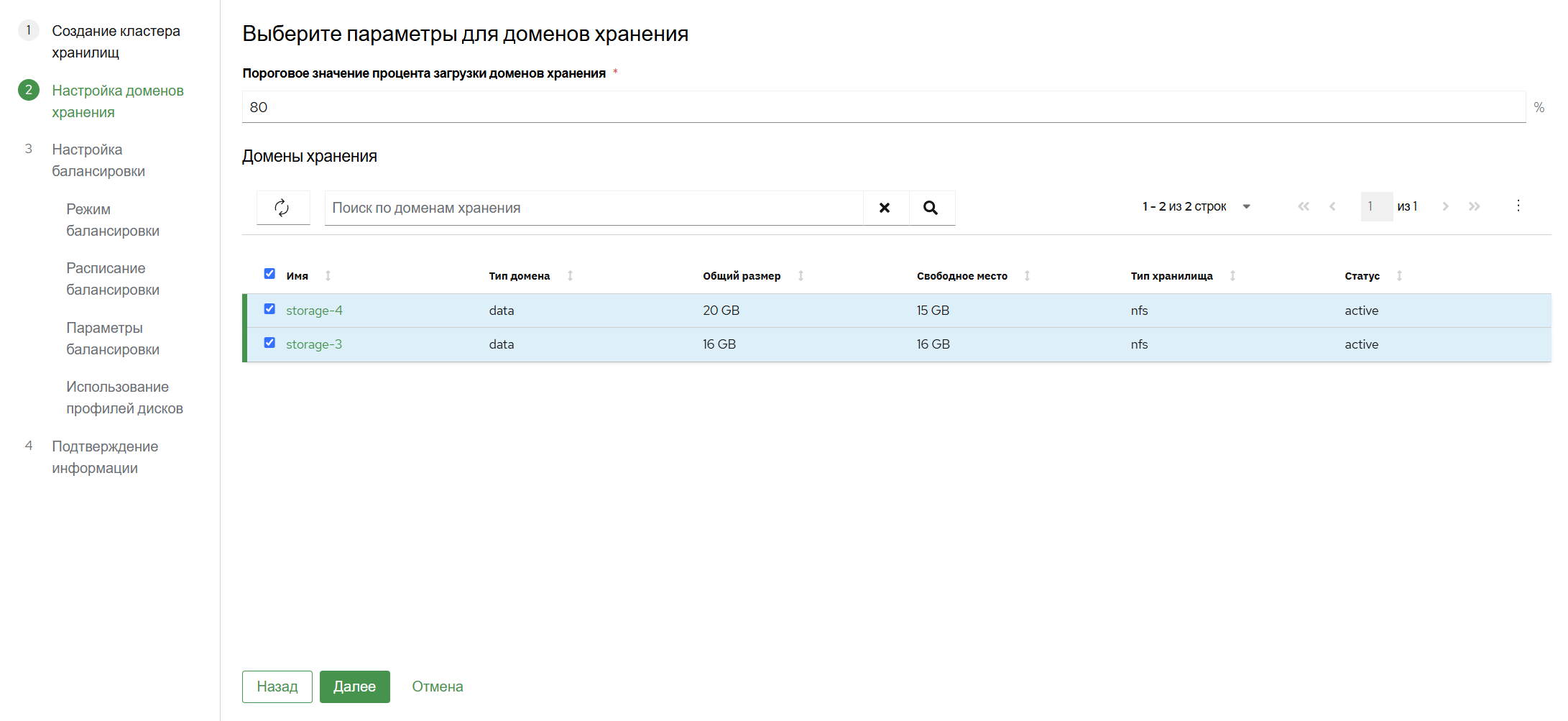This screenshot has height=721, width=1568.
Task: Sort by Свободное место column arrows
Action: (x=1027, y=275)
